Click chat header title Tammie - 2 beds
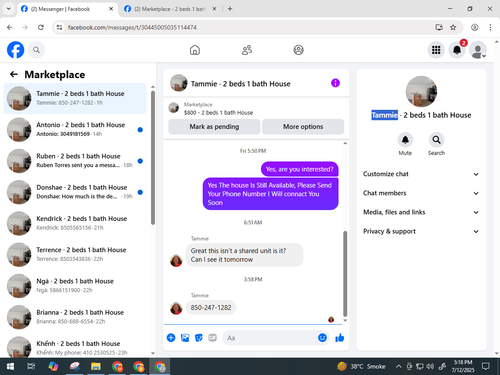This screenshot has height=375, width=500. (240, 84)
